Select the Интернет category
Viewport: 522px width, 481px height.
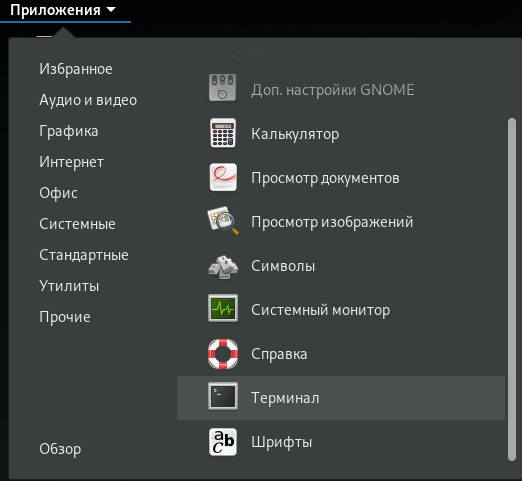(71, 162)
